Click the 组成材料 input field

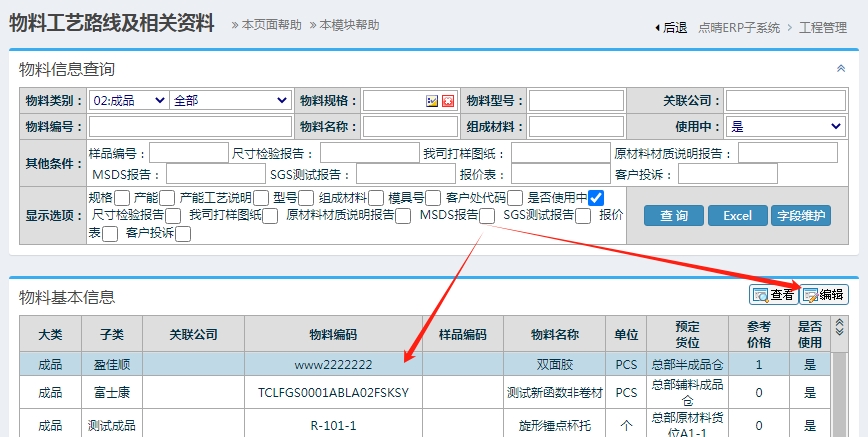[x=576, y=127]
